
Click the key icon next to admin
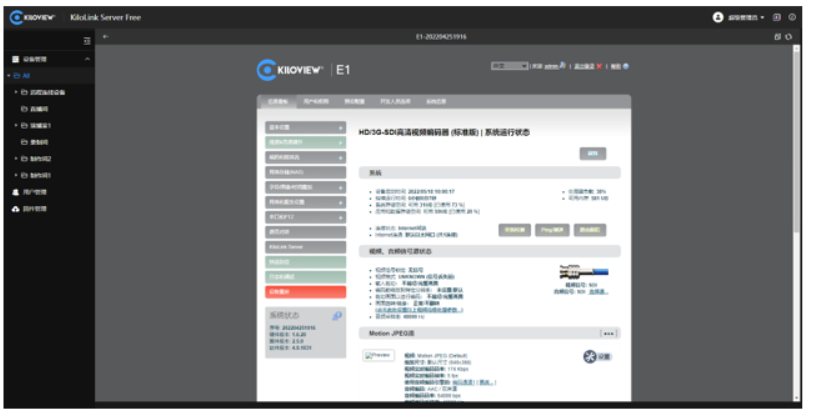tap(563, 66)
